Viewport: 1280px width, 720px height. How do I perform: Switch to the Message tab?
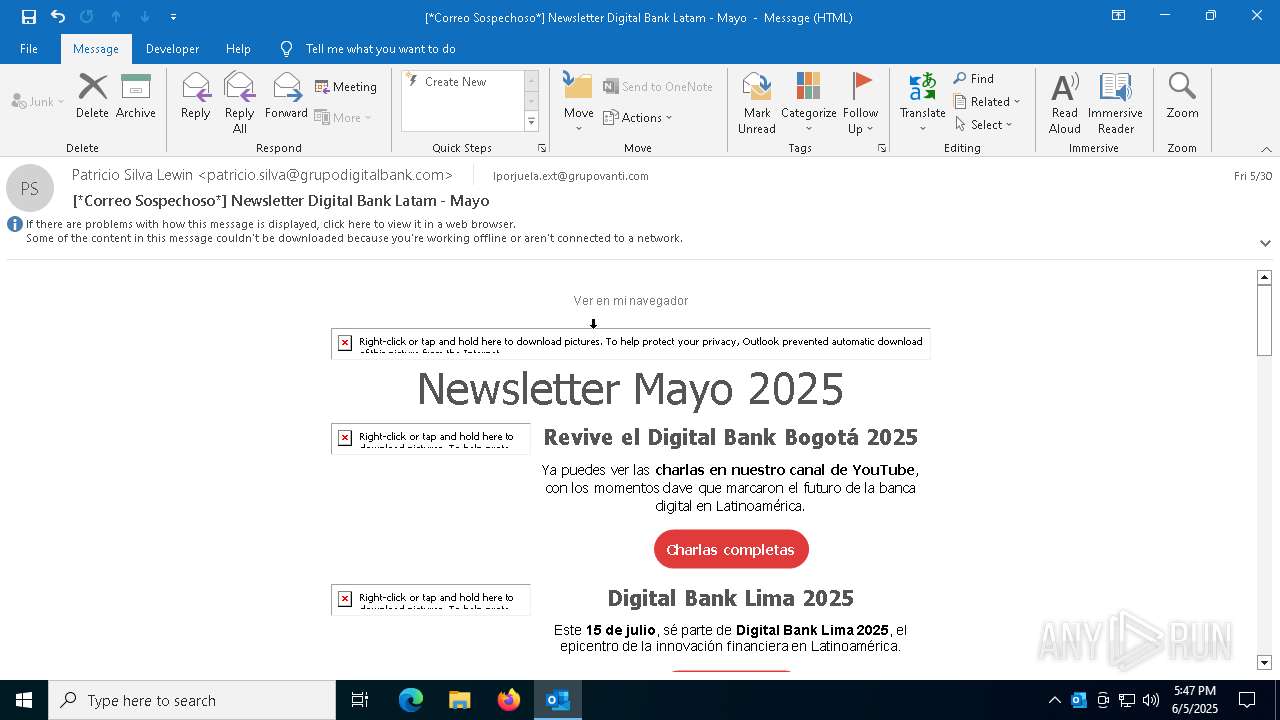point(96,48)
